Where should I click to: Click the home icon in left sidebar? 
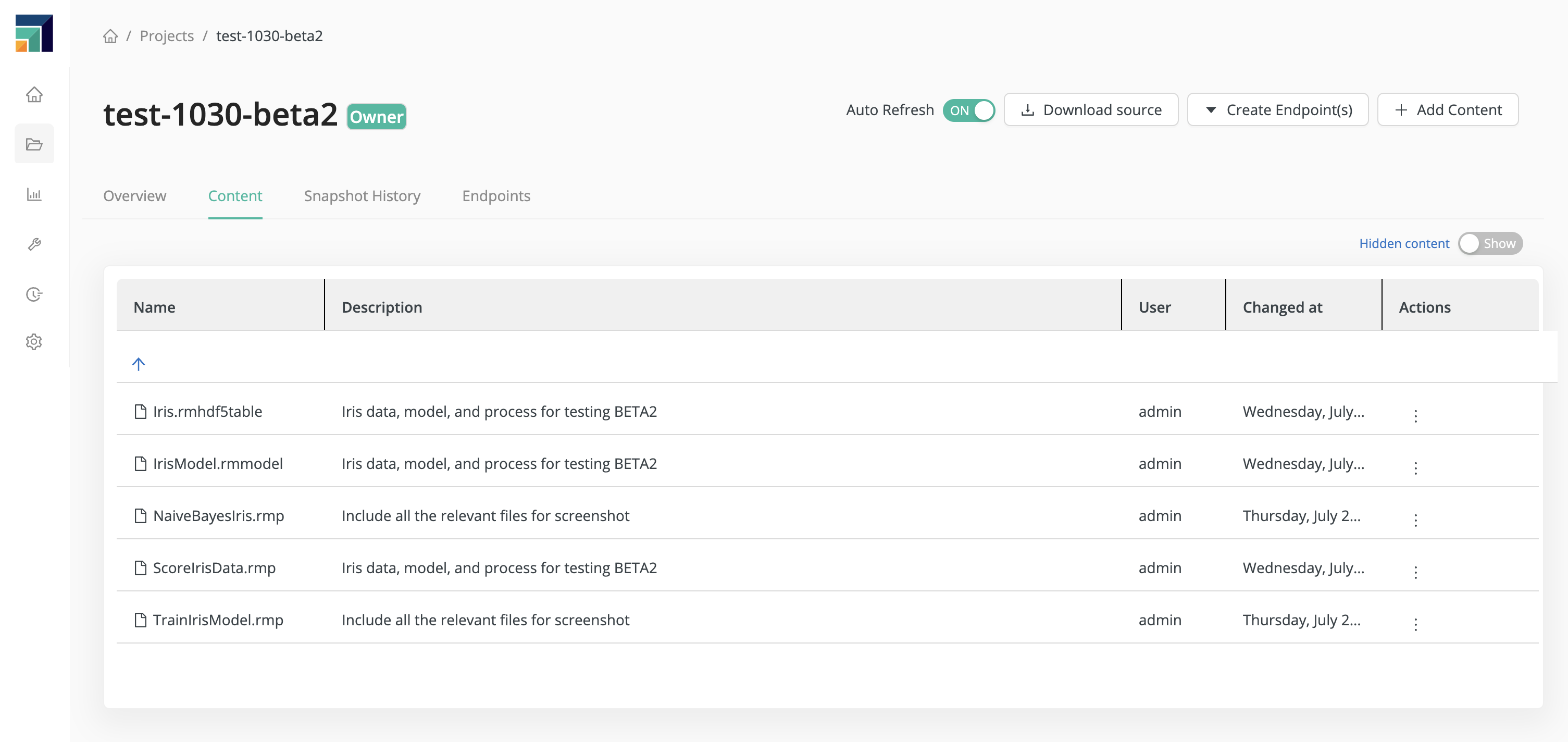[x=34, y=94]
